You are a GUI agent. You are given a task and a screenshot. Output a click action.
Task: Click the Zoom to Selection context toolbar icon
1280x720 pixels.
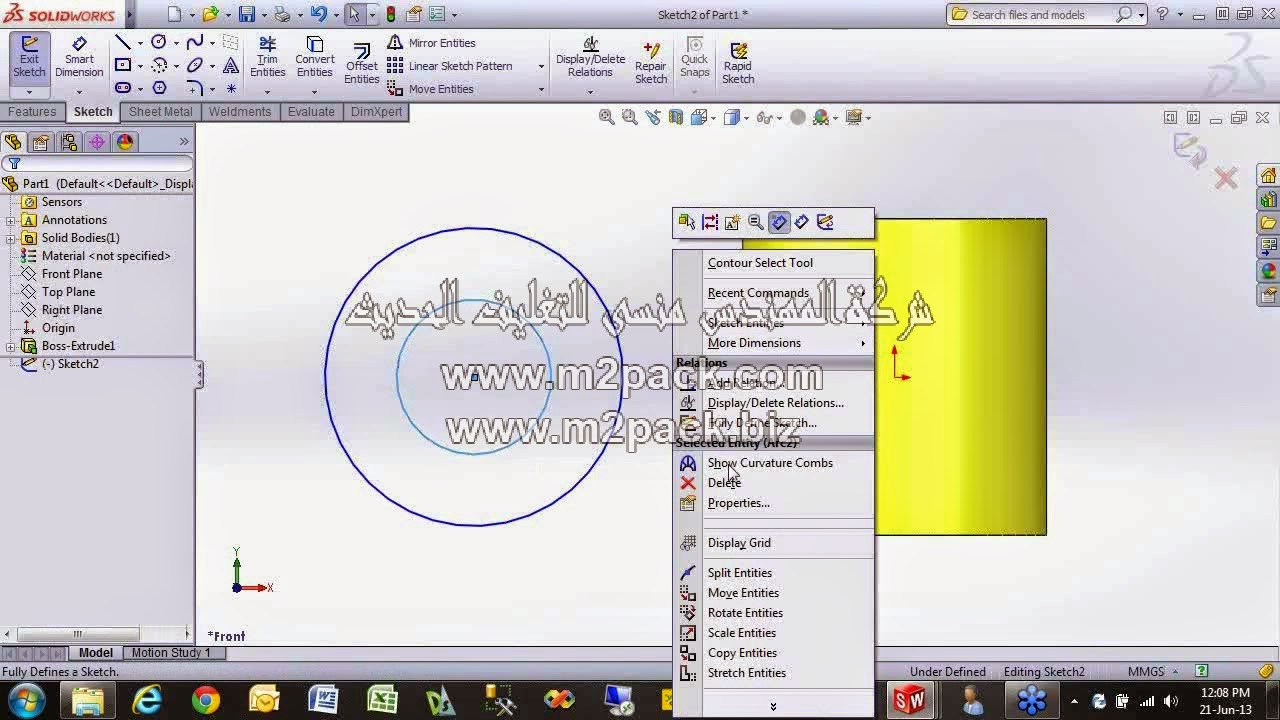click(x=756, y=222)
